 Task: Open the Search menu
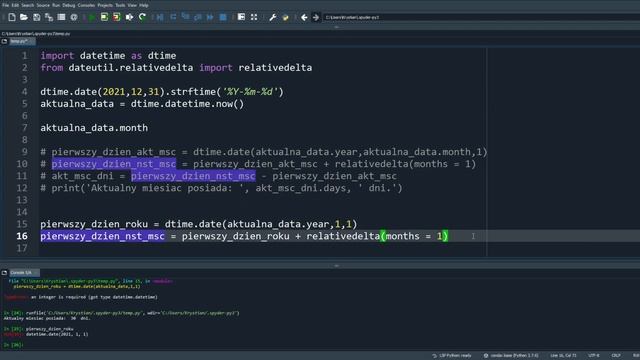pos(27,5)
